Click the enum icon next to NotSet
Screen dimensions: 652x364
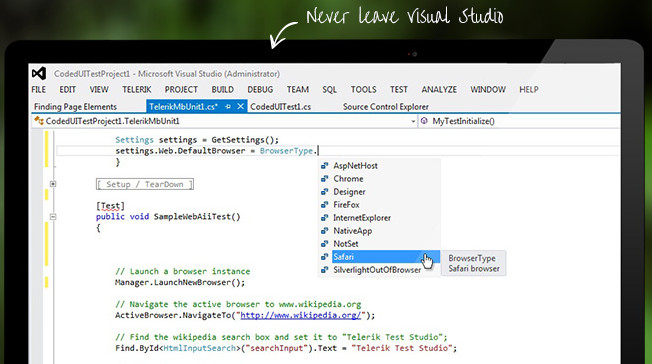[325, 244]
